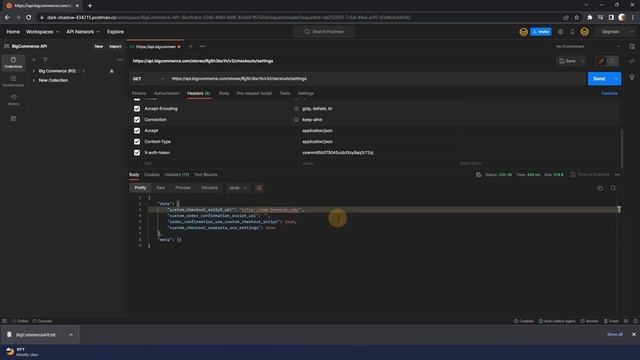Click the Import button

[115, 47]
